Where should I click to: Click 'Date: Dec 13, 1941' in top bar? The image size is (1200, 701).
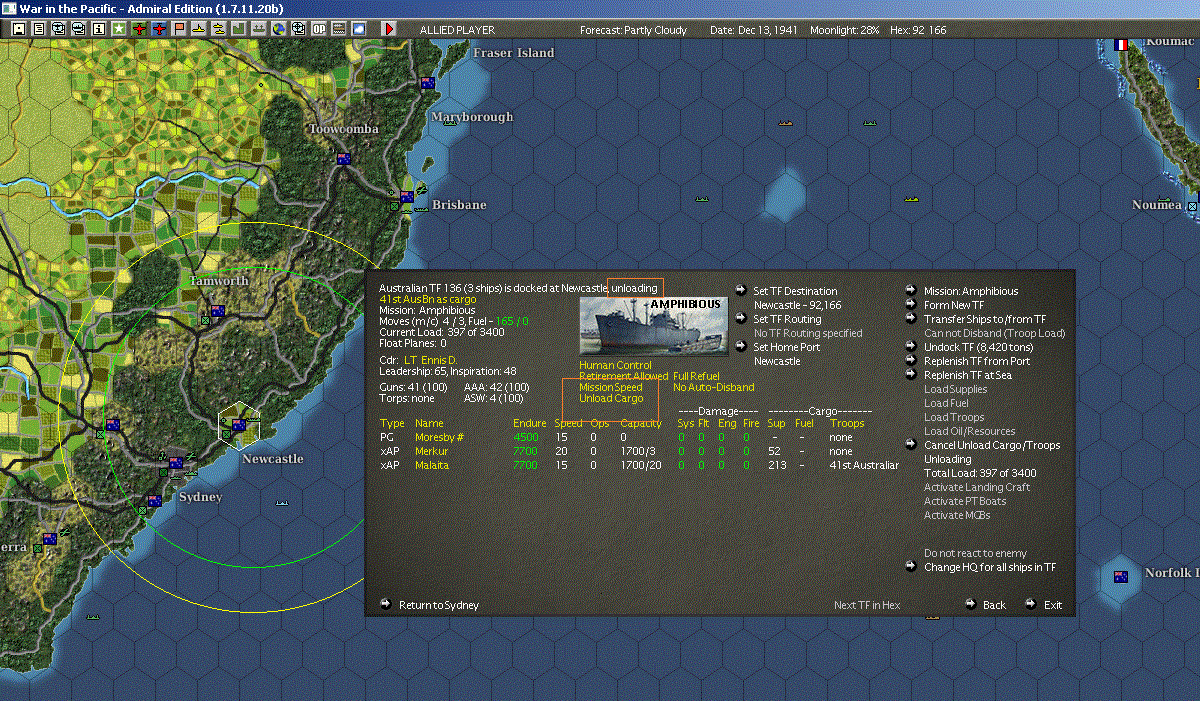[x=754, y=31]
